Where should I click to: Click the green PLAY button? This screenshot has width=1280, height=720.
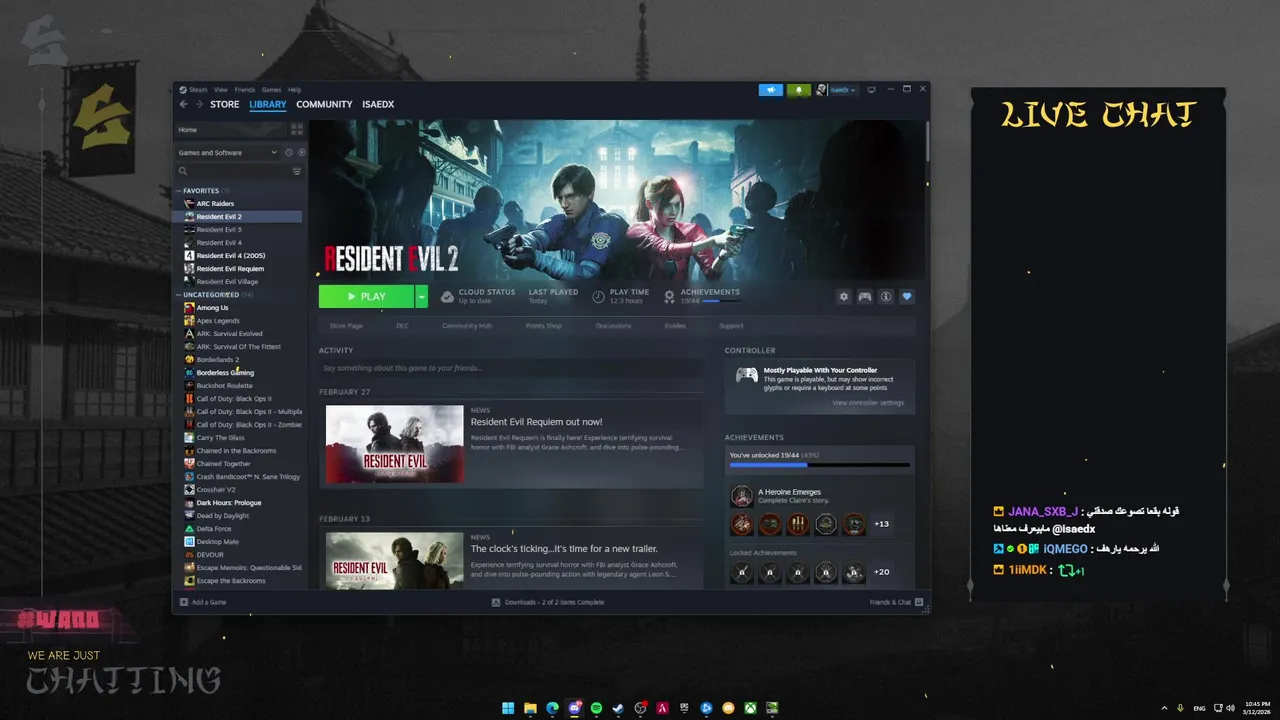366,296
